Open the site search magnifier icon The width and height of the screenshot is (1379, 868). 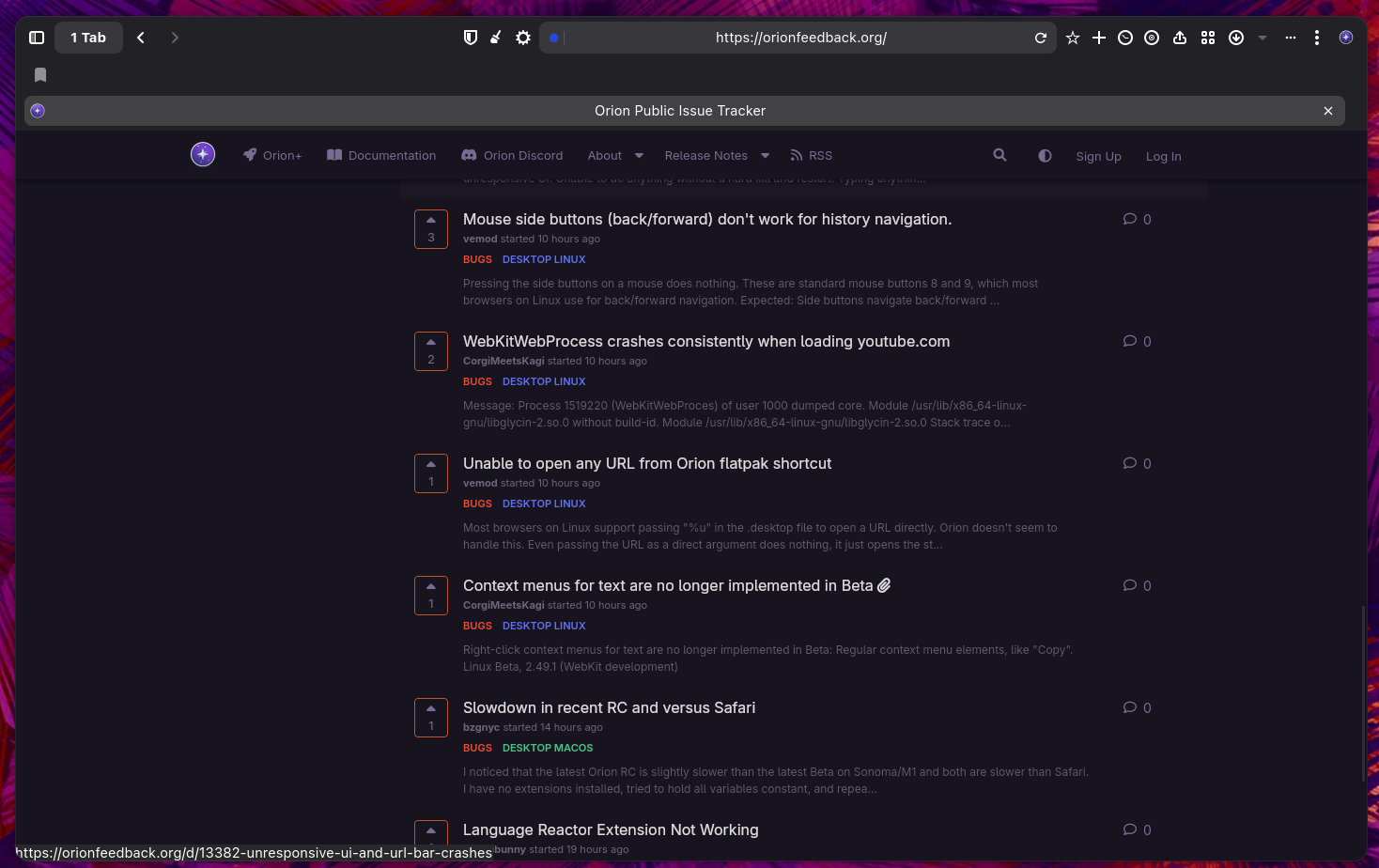point(999,155)
